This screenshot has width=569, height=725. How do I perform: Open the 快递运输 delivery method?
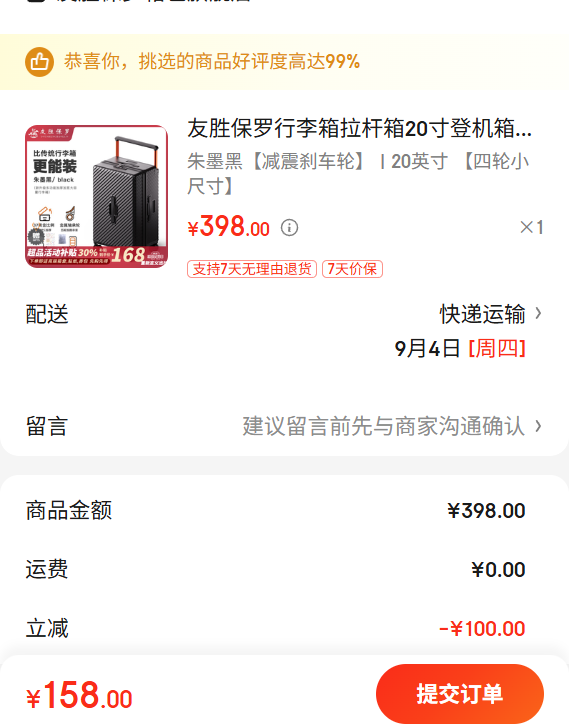483,314
